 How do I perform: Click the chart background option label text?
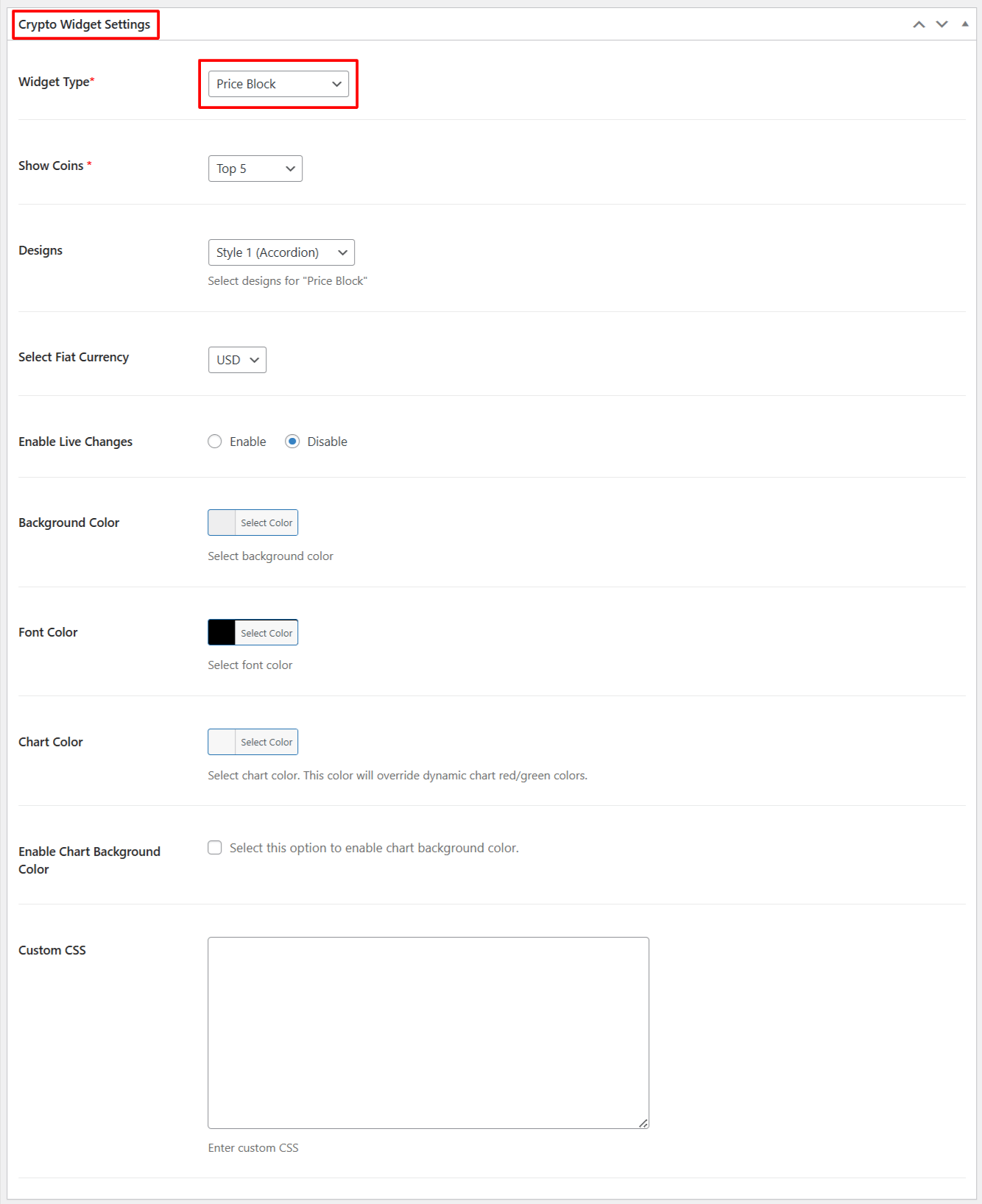[374, 848]
